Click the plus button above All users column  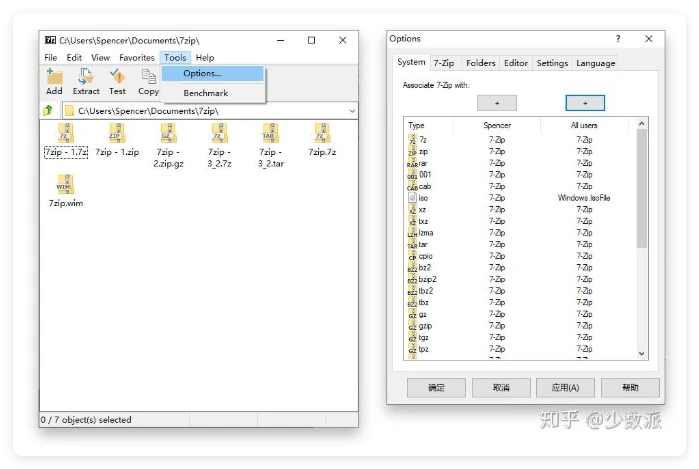[585, 103]
